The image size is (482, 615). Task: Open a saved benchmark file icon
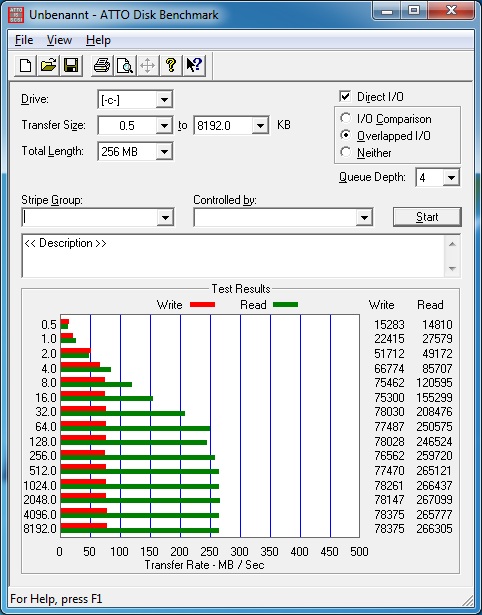[x=48, y=65]
